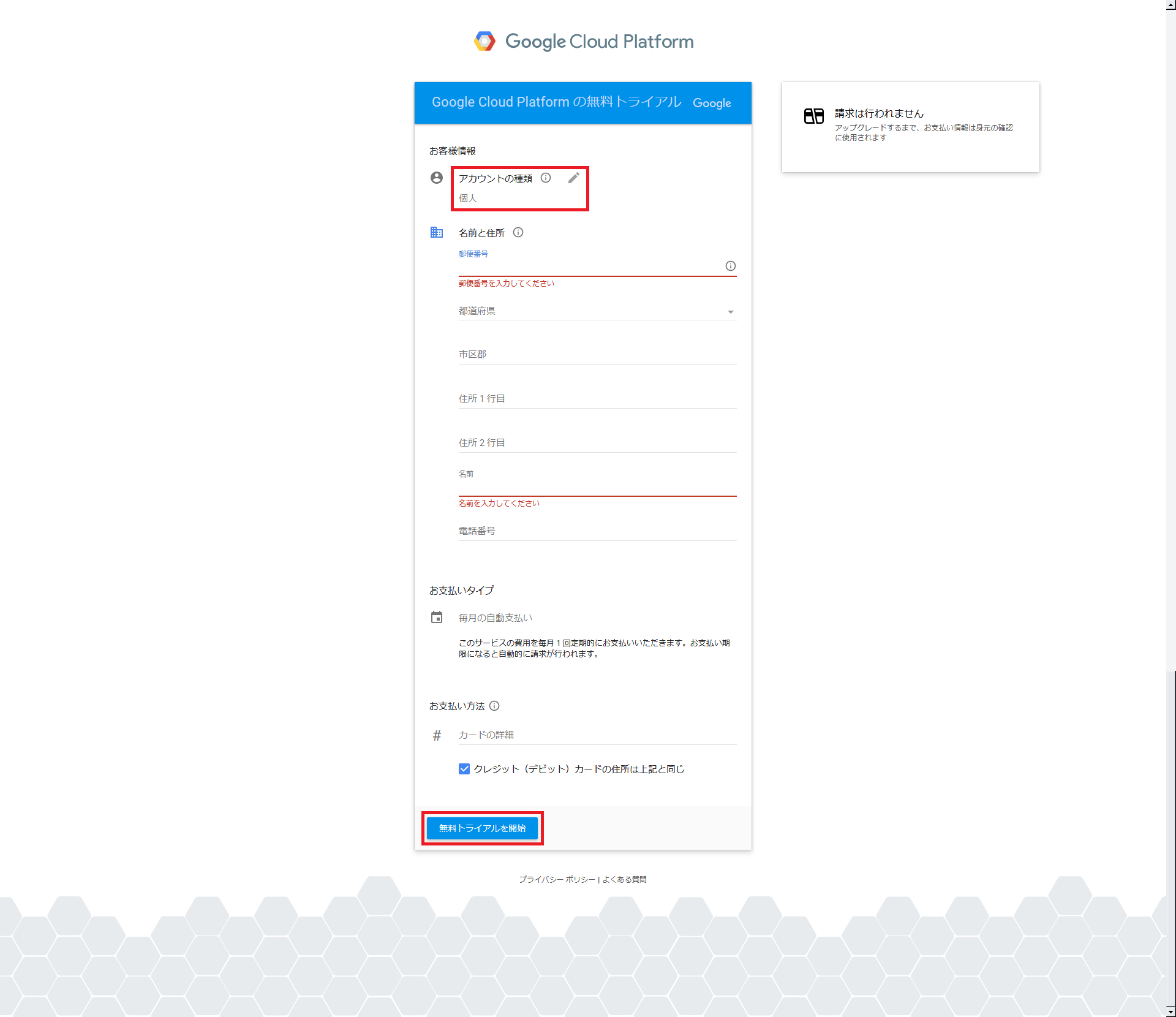Open info tooltip next to アカウントの種類
Viewport: 1176px width, 1017px height.
point(546,178)
